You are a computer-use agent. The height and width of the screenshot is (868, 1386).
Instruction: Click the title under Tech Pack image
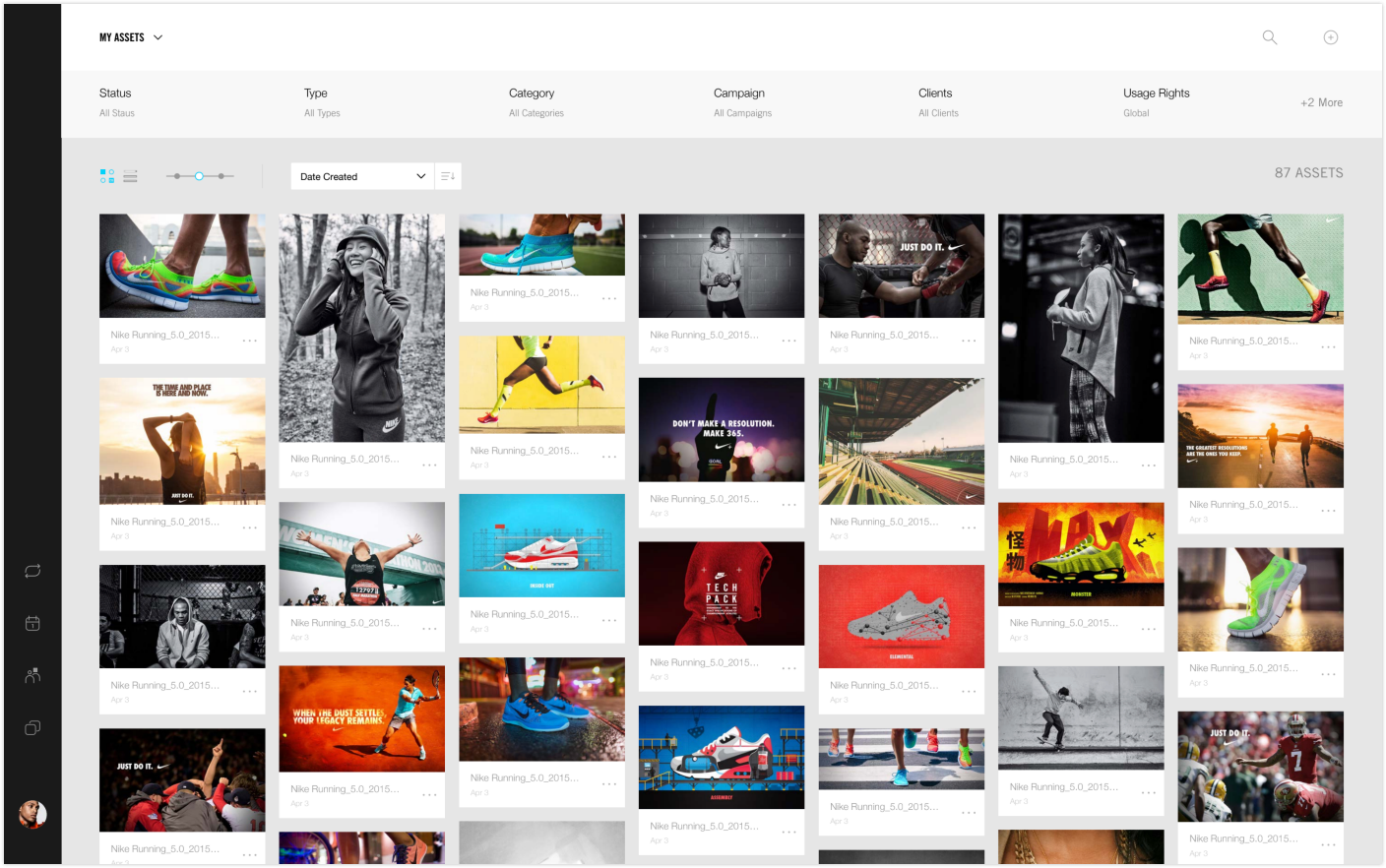[704, 662]
